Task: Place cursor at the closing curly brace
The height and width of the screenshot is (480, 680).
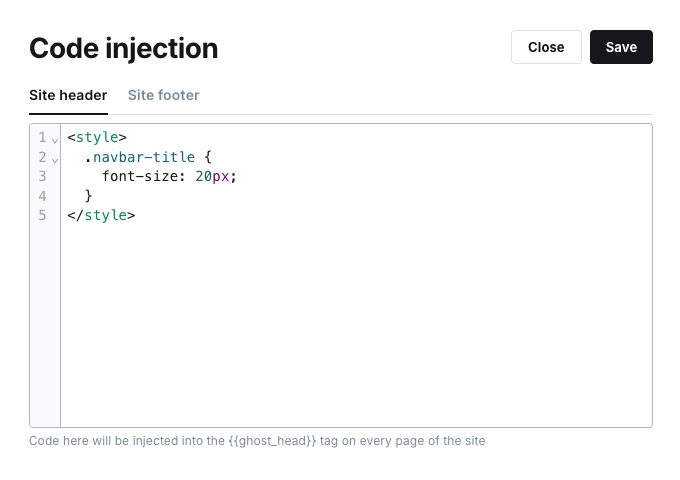Action: (89, 196)
